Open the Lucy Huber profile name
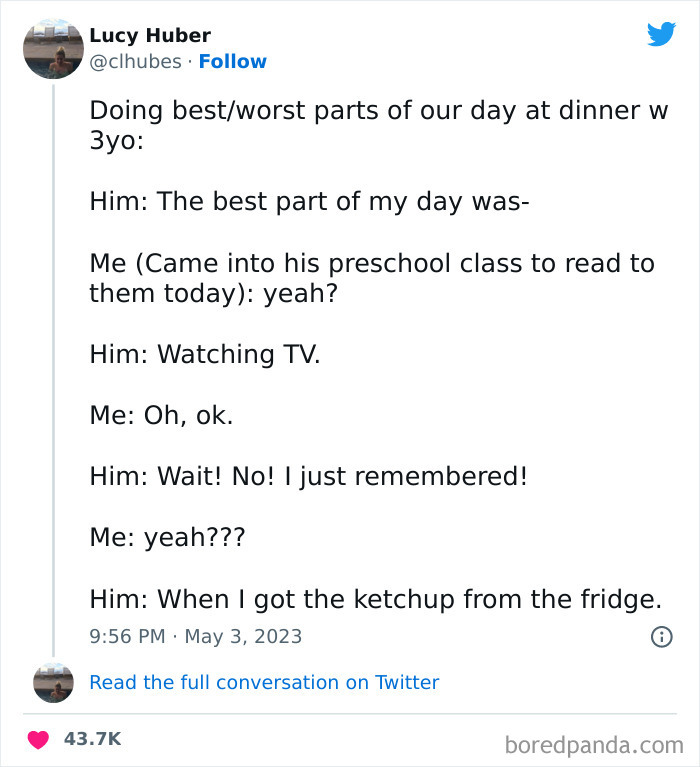The image size is (700, 767). [150, 36]
